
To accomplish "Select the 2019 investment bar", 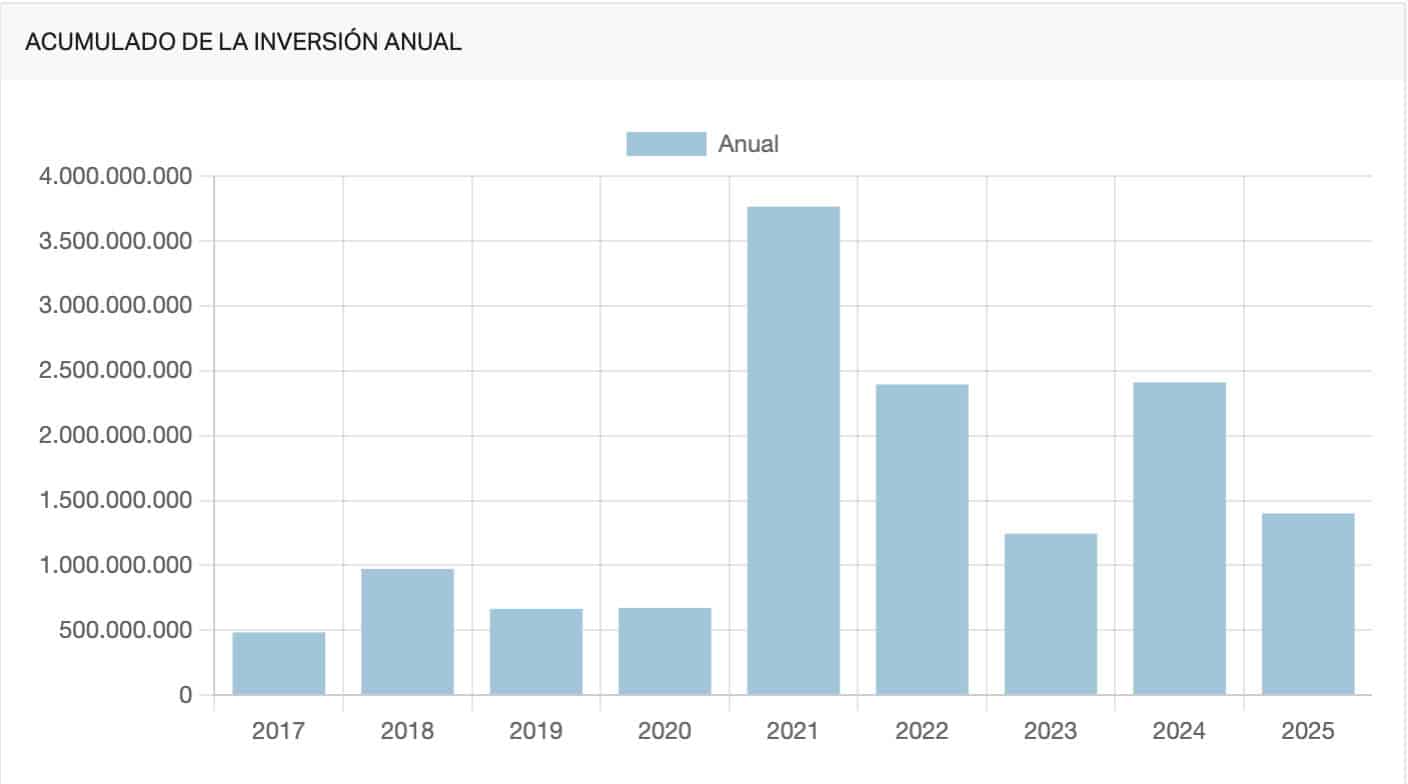I will click(x=536, y=652).
